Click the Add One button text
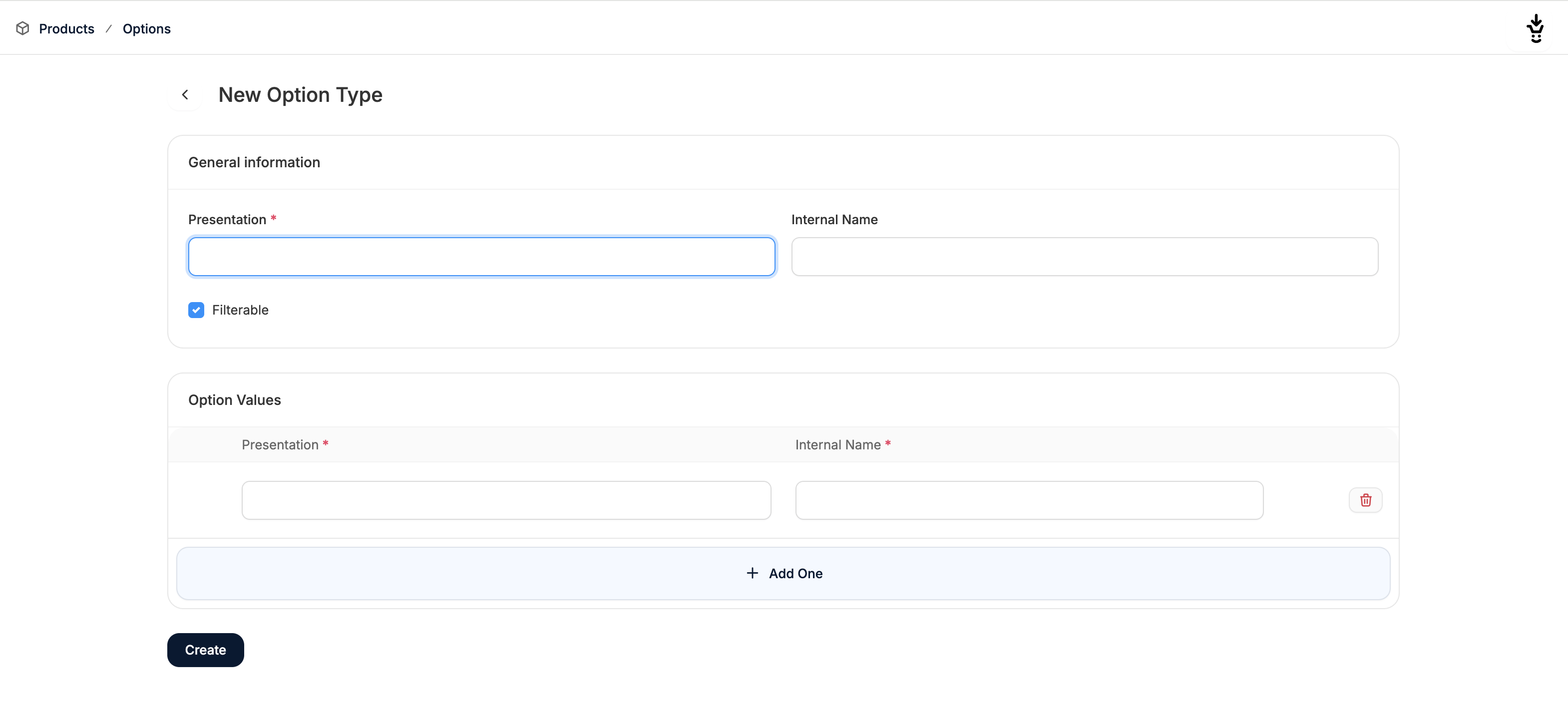The width and height of the screenshot is (1568, 722). pyautogui.click(x=795, y=574)
